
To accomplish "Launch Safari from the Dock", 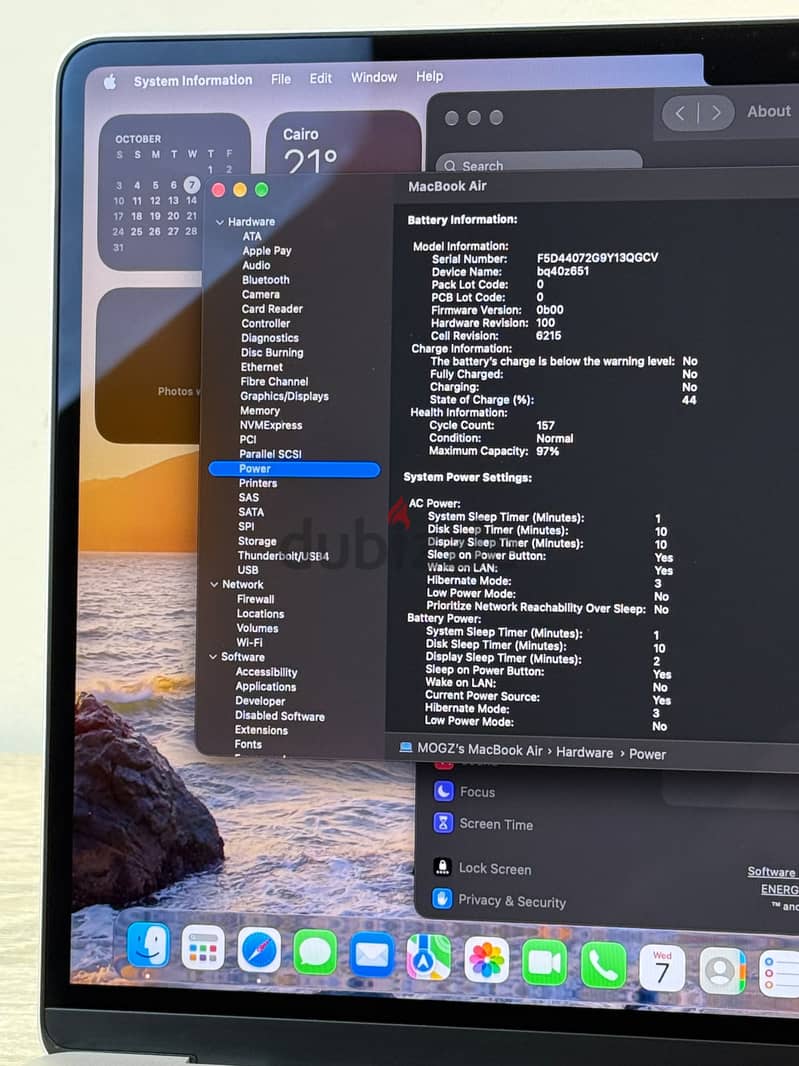I will pyautogui.click(x=259, y=950).
